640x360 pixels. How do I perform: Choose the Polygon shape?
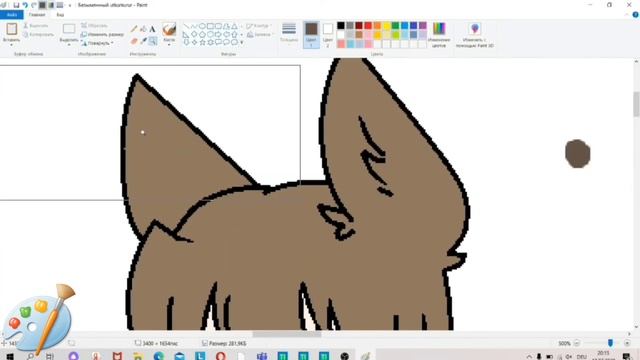[226, 26]
